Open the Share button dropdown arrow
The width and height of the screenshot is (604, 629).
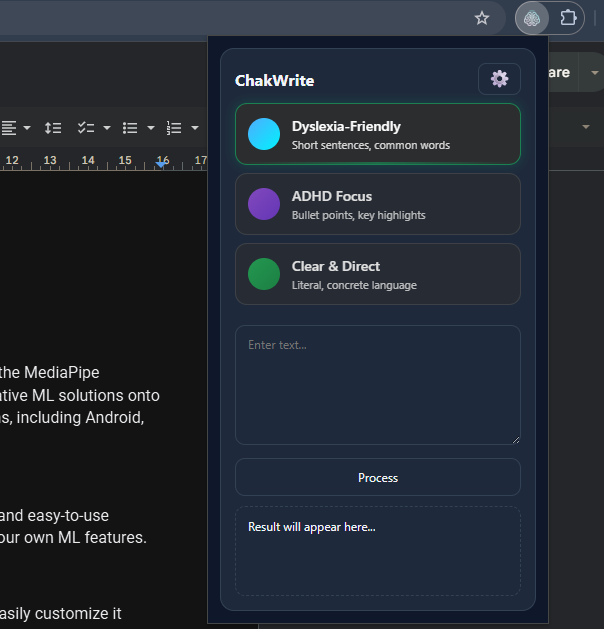(595, 73)
